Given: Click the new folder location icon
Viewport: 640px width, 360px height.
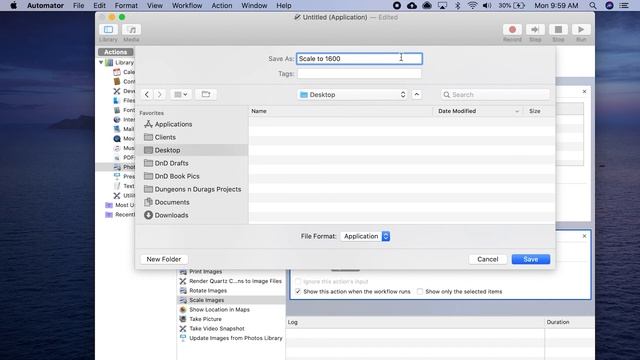Looking at the screenshot, I should (x=206, y=94).
